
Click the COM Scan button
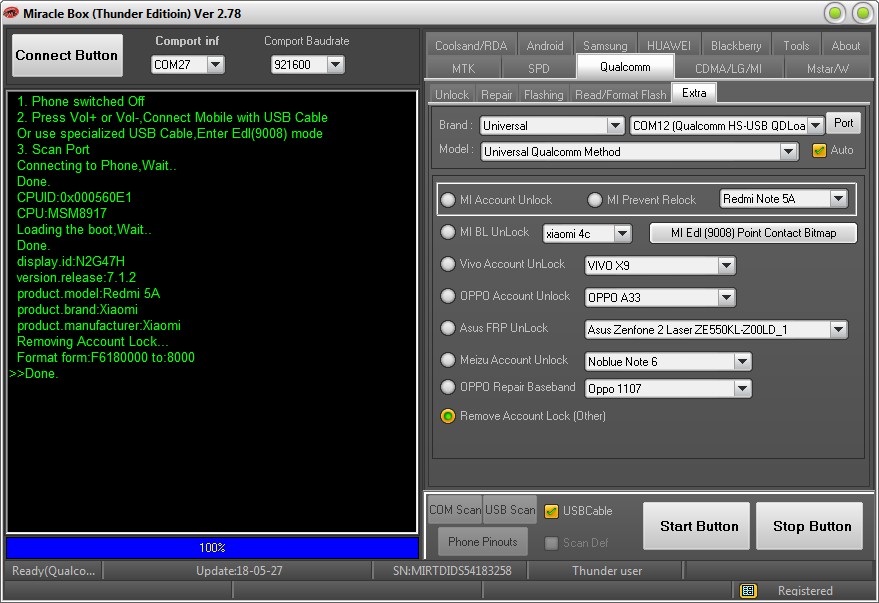click(455, 509)
